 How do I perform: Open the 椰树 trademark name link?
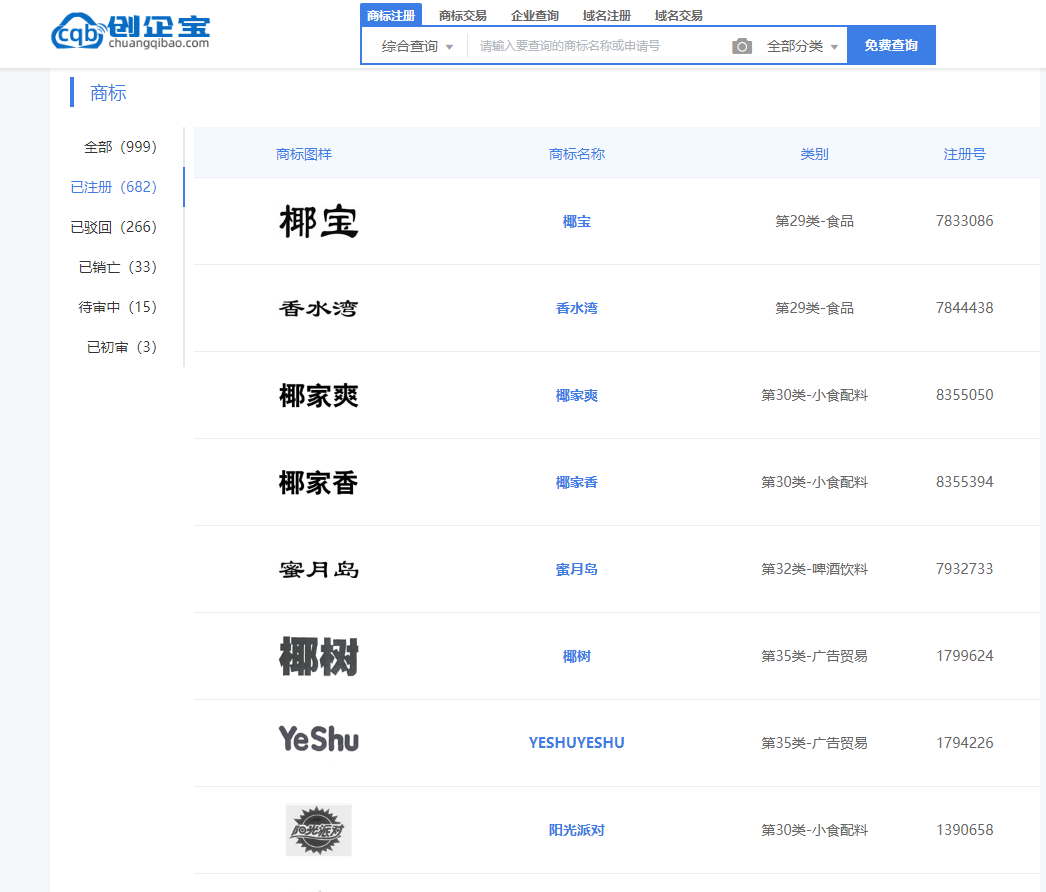[x=577, y=656]
